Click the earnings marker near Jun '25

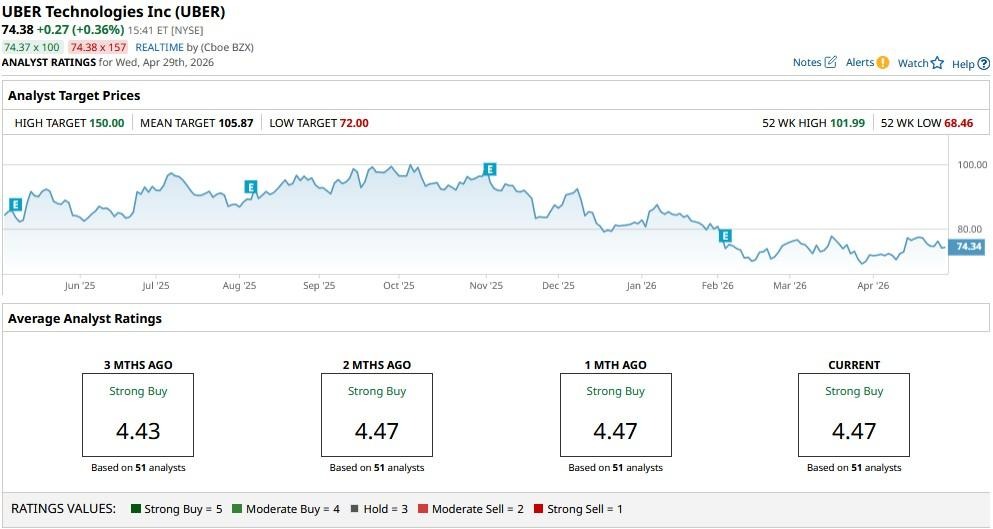(x=15, y=204)
